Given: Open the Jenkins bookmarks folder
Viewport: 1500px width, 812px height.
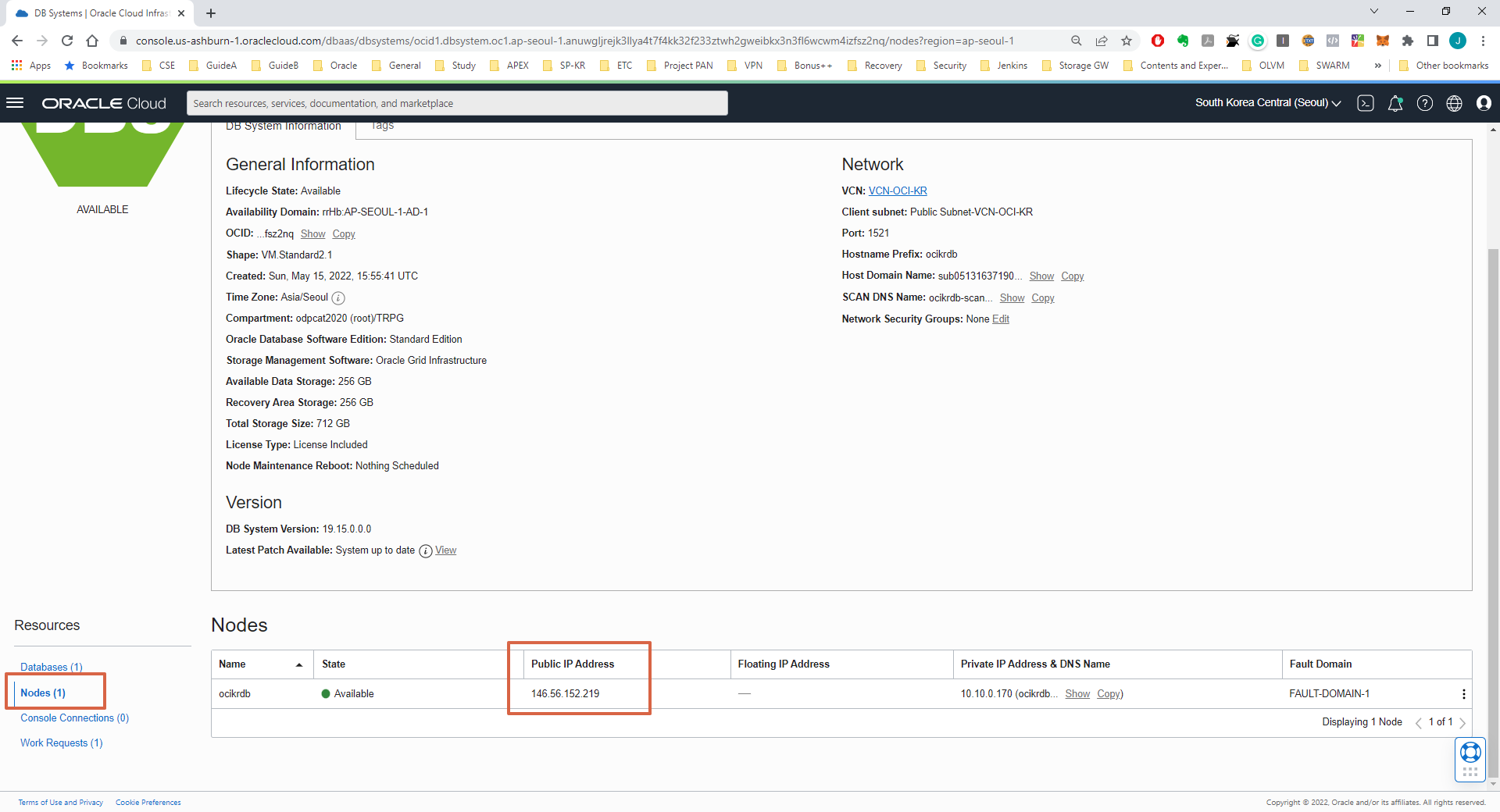Looking at the screenshot, I should pyautogui.click(x=1004, y=66).
